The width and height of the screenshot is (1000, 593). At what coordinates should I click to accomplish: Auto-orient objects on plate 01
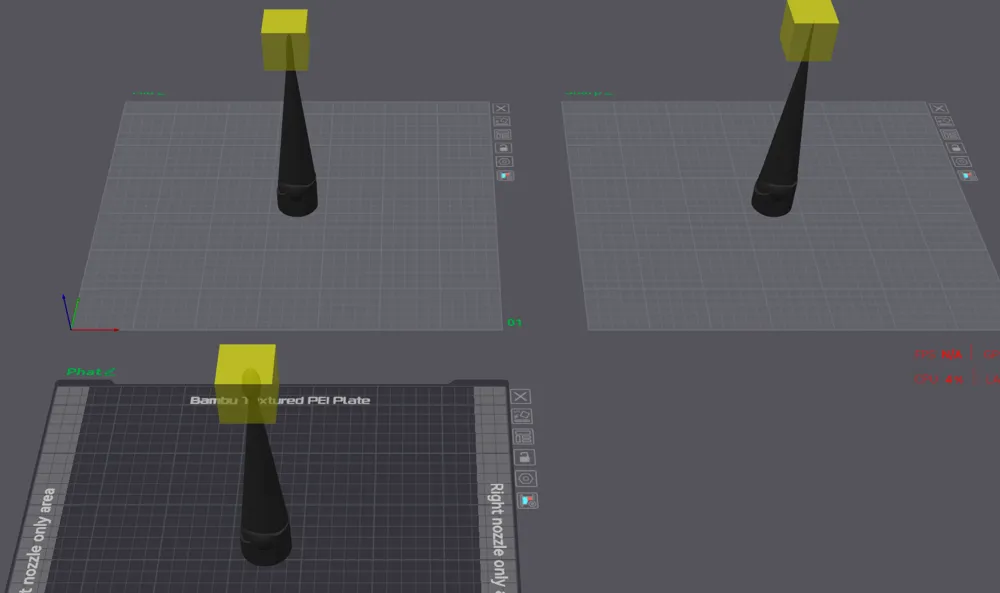pyautogui.click(x=502, y=121)
